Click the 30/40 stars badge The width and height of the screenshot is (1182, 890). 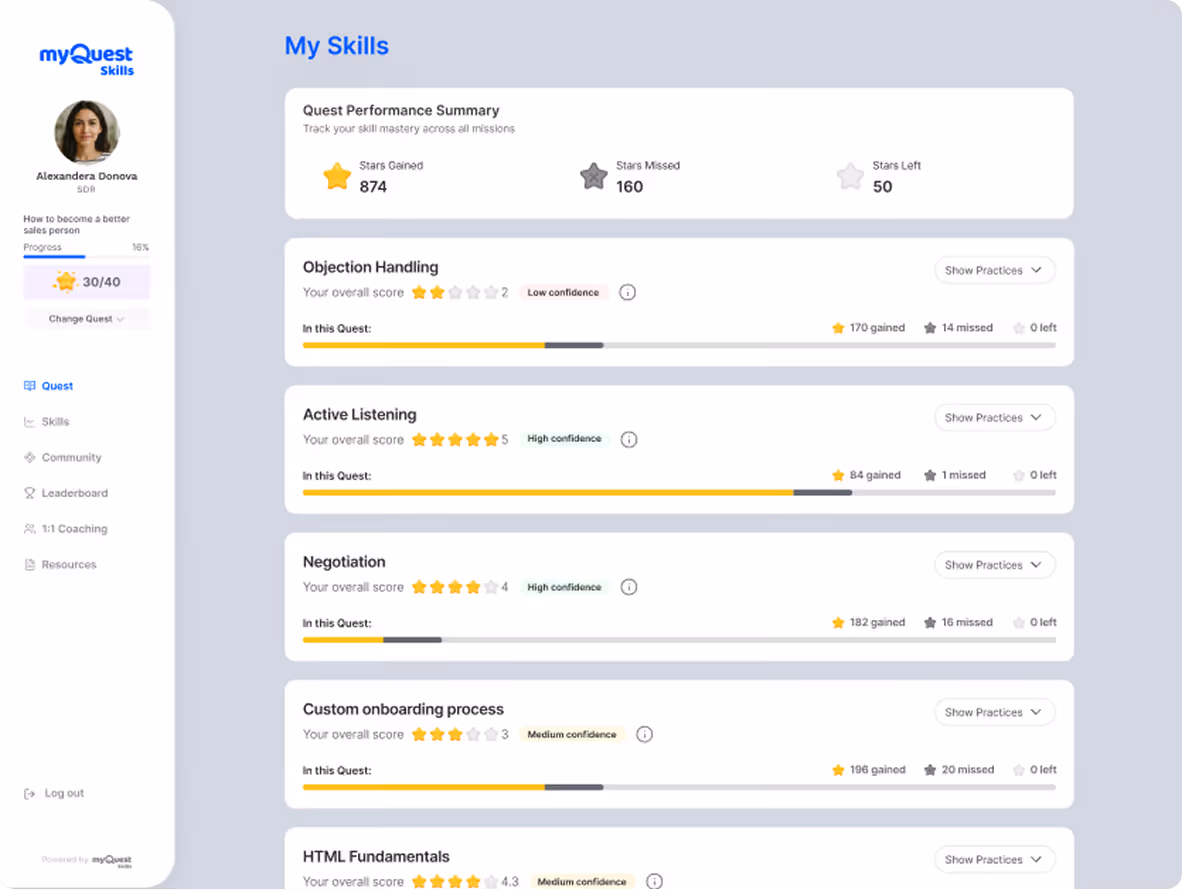(x=87, y=282)
